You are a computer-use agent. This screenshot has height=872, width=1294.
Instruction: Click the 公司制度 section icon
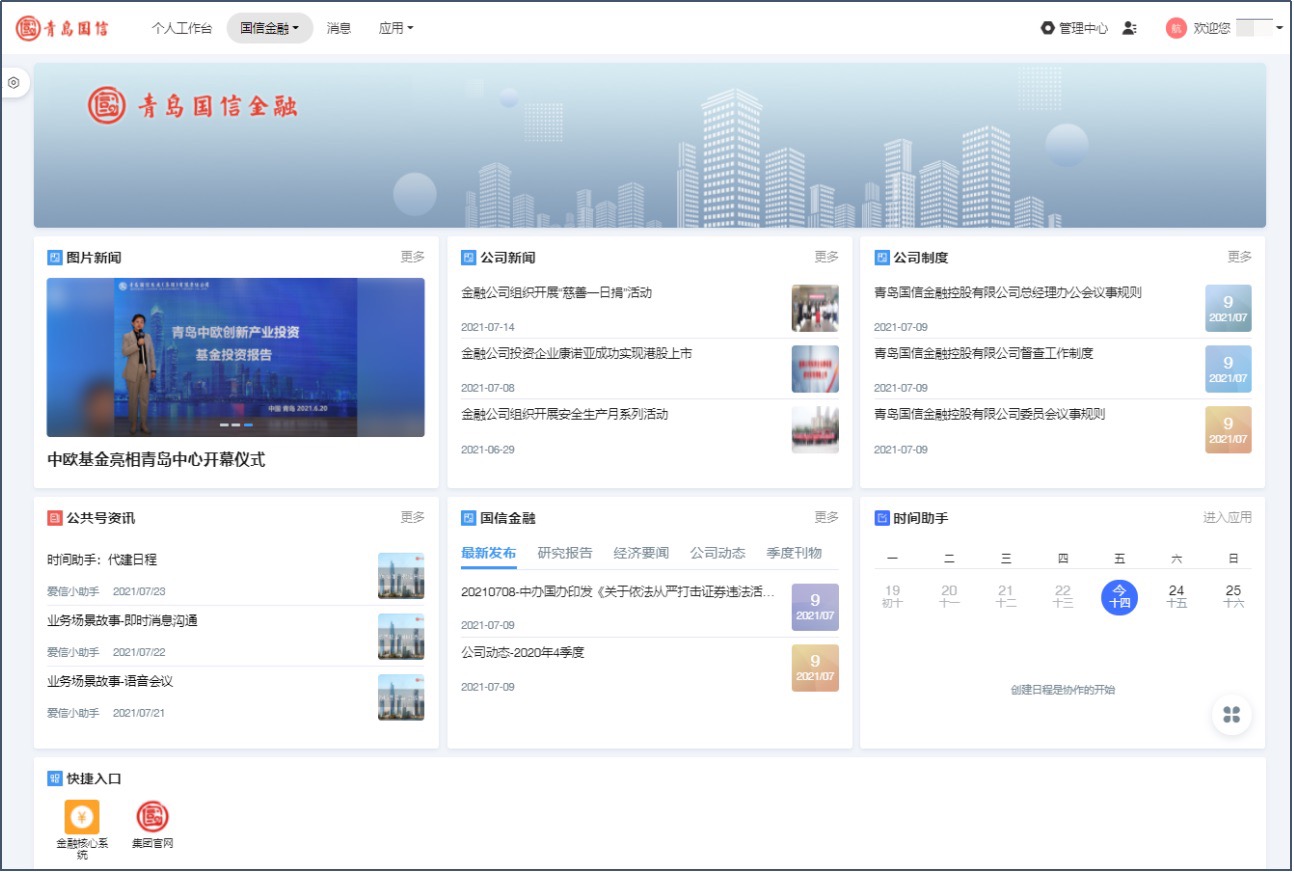882,258
